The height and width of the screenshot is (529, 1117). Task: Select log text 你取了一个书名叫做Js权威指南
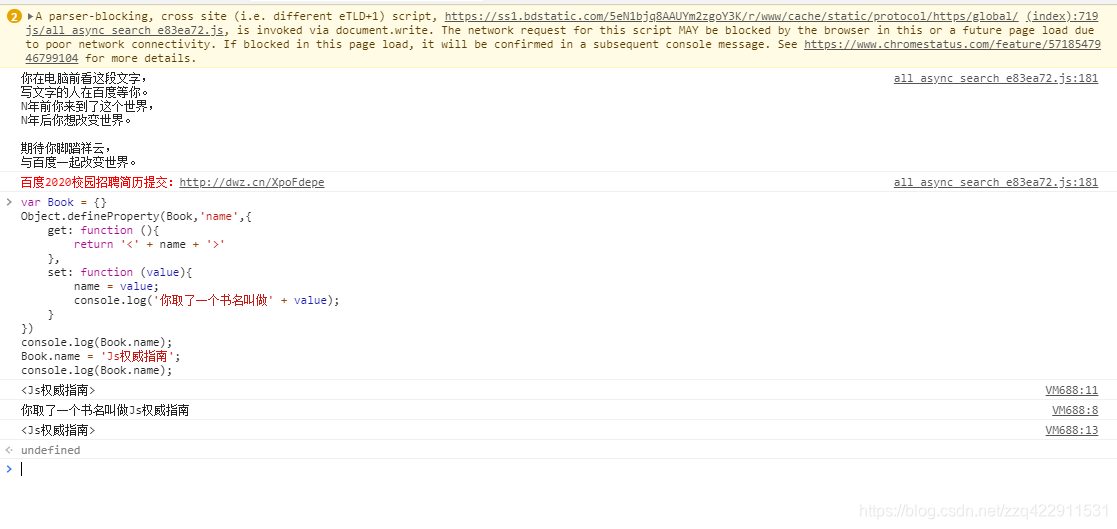(105, 410)
